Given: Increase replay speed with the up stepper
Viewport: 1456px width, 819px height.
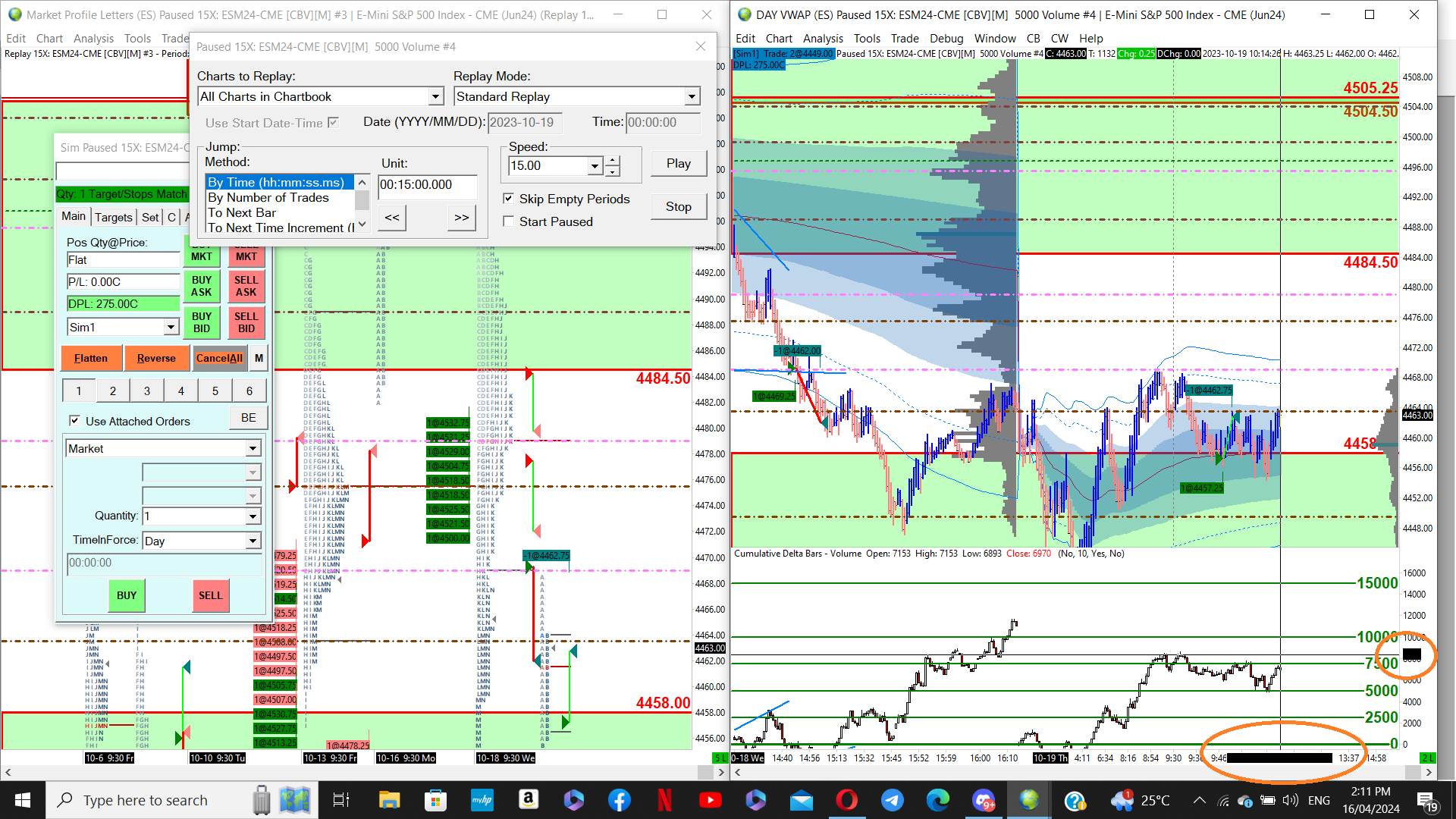Looking at the screenshot, I should tap(613, 161).
